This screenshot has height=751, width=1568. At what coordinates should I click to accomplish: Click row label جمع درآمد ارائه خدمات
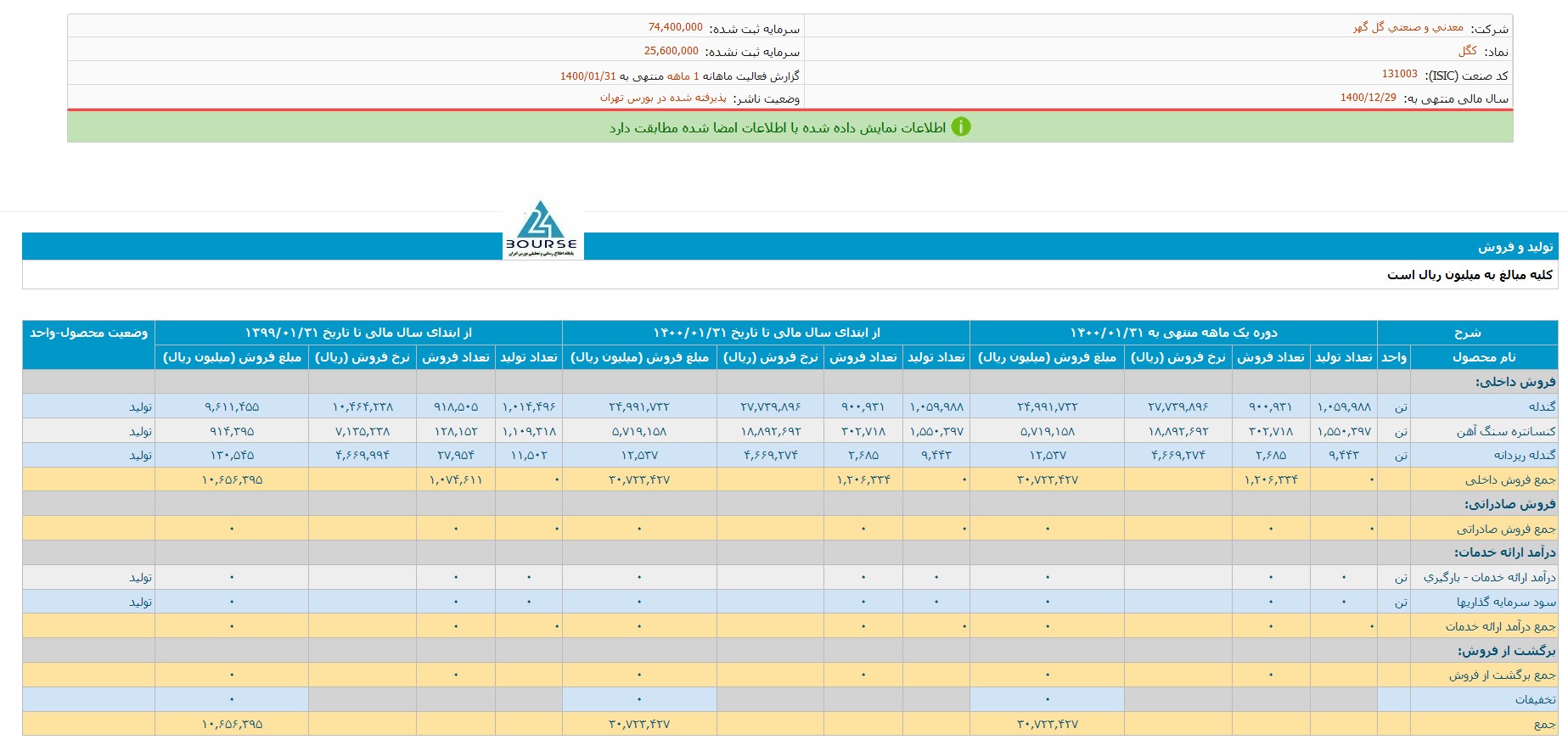coord(1501,626)
